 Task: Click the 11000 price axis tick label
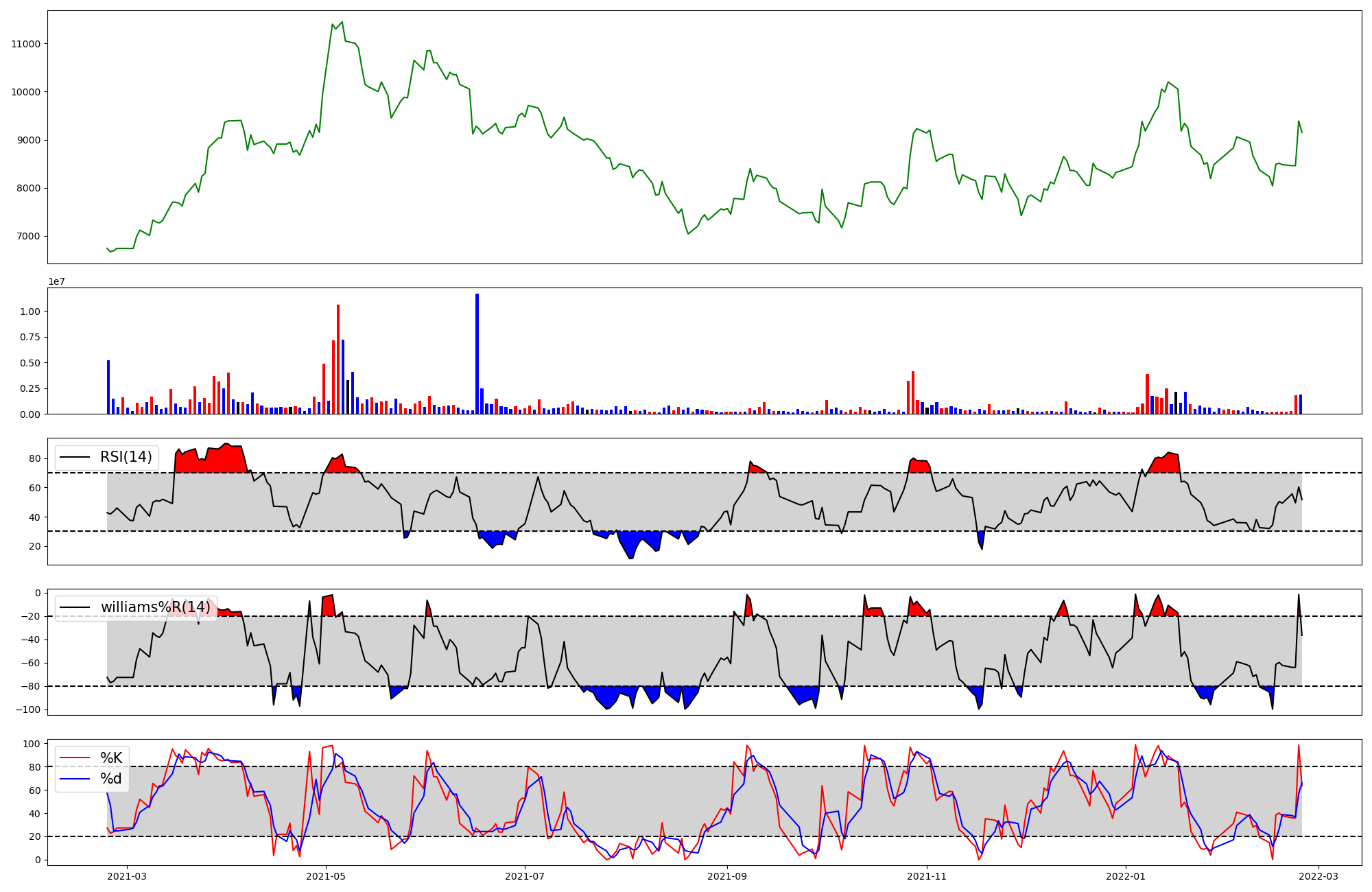(26, 44)
